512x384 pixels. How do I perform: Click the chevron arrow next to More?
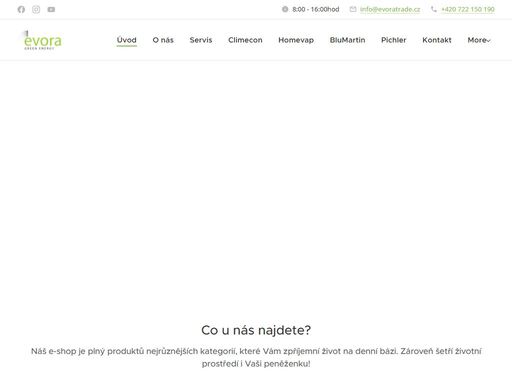click(x=489, y=41)
